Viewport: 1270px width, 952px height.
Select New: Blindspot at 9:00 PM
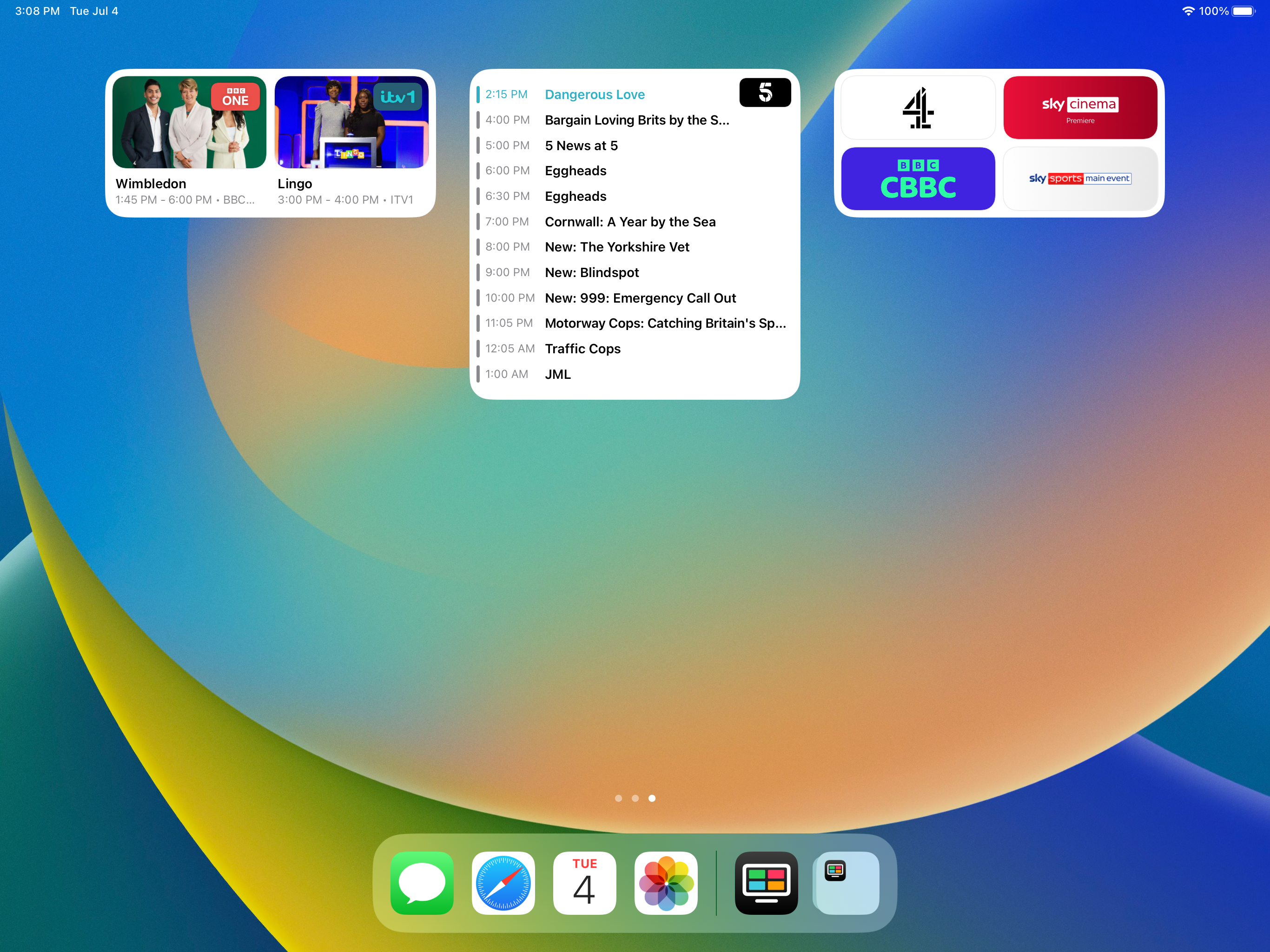click(591, 273)
